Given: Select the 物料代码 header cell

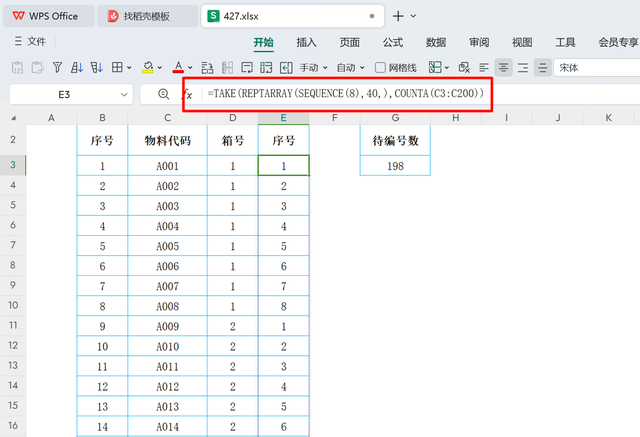Looking at the screenshot, I should [167, 140].
